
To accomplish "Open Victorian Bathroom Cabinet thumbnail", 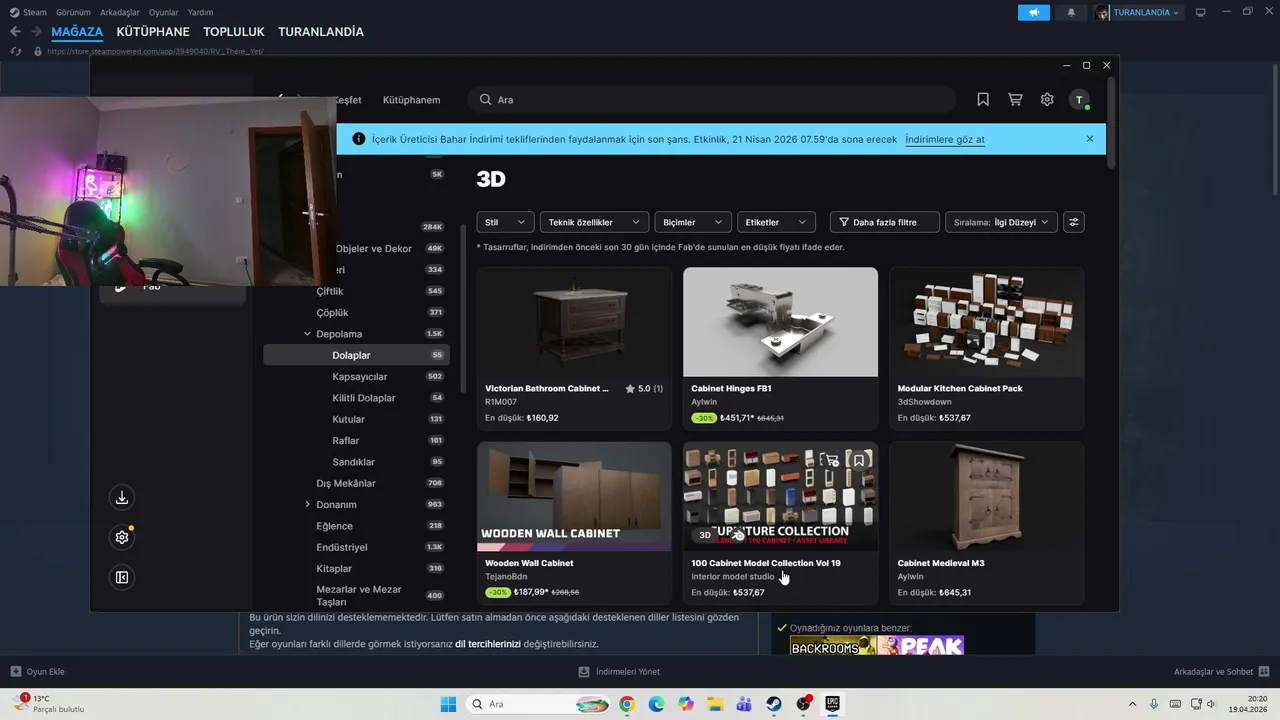I will [x=574, y=322].
